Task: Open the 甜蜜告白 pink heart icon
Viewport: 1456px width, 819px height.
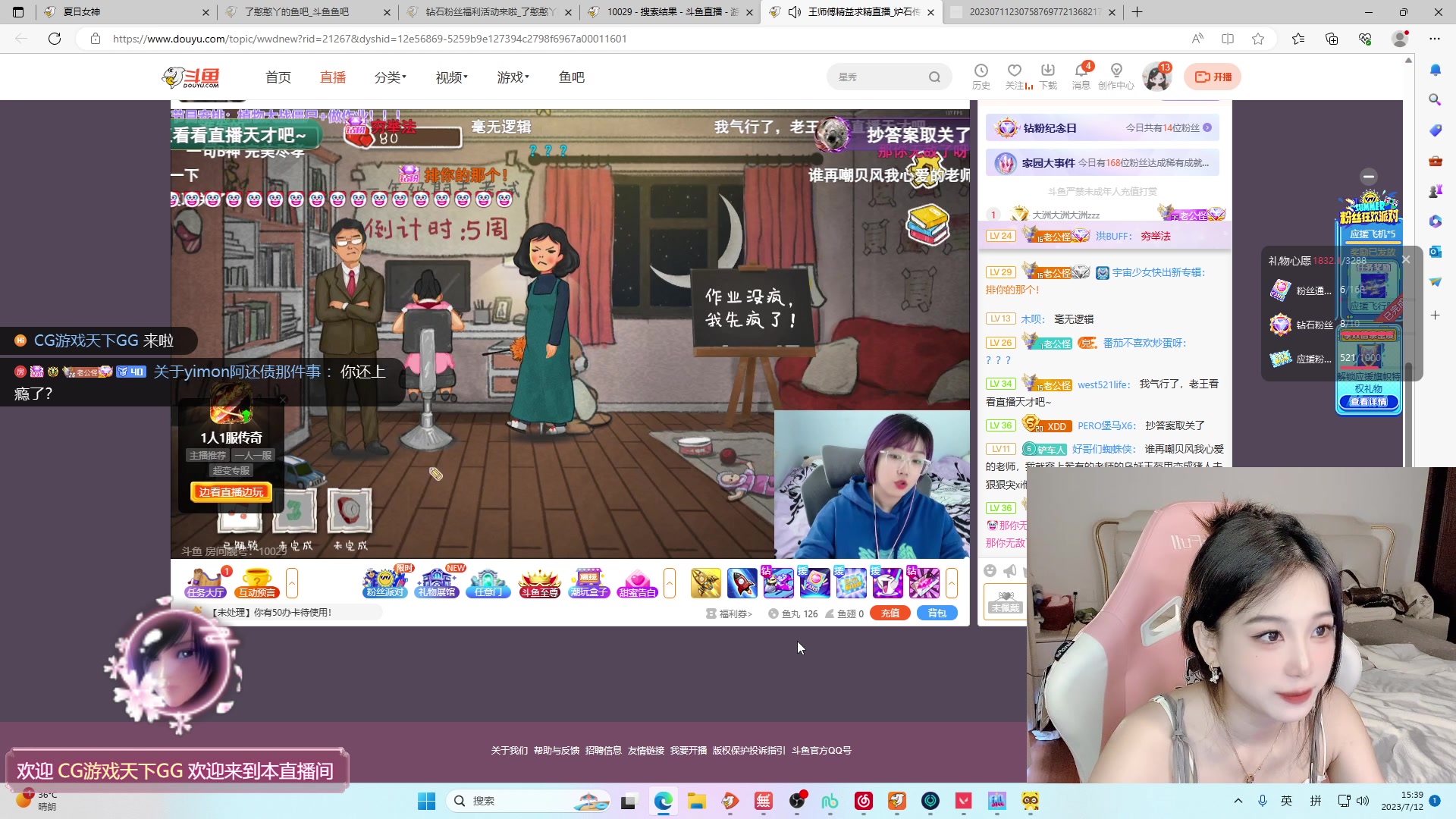Action: [x=637, y=583]
